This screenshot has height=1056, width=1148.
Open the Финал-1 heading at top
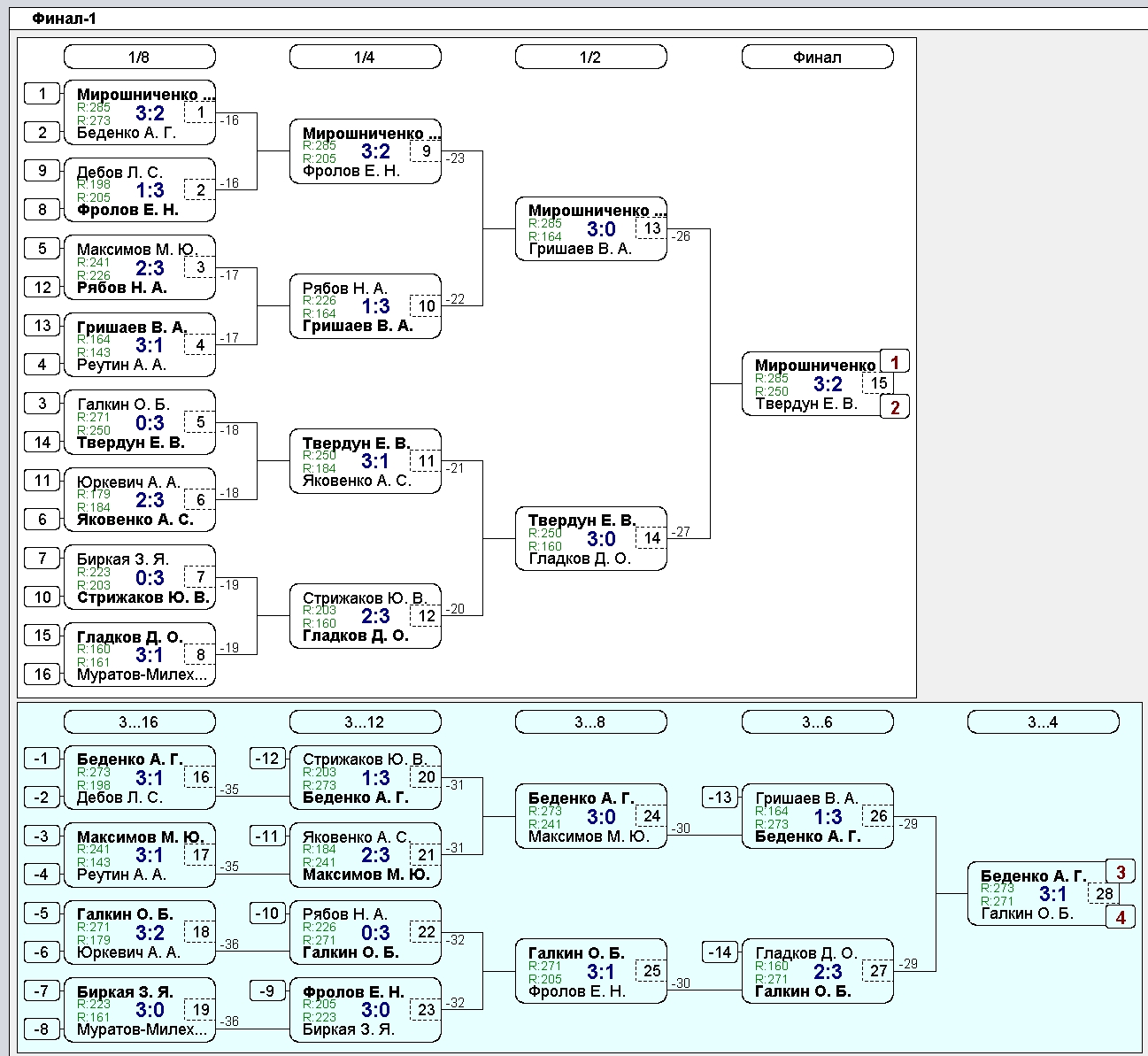(64, 19)
